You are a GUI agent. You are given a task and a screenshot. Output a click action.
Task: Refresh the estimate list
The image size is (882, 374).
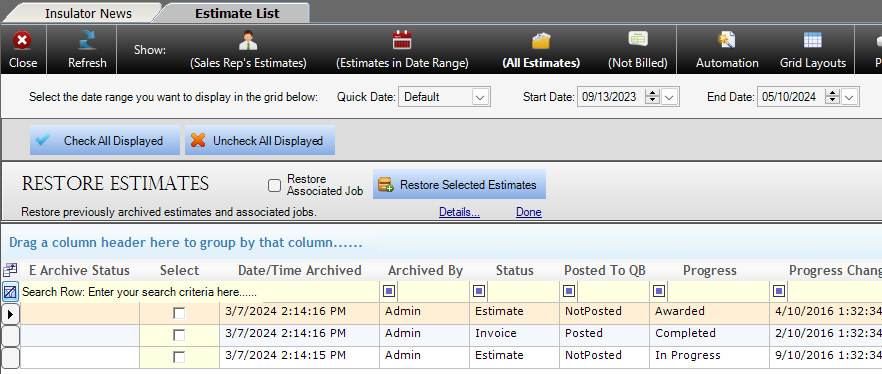click(x=87, y=49)
